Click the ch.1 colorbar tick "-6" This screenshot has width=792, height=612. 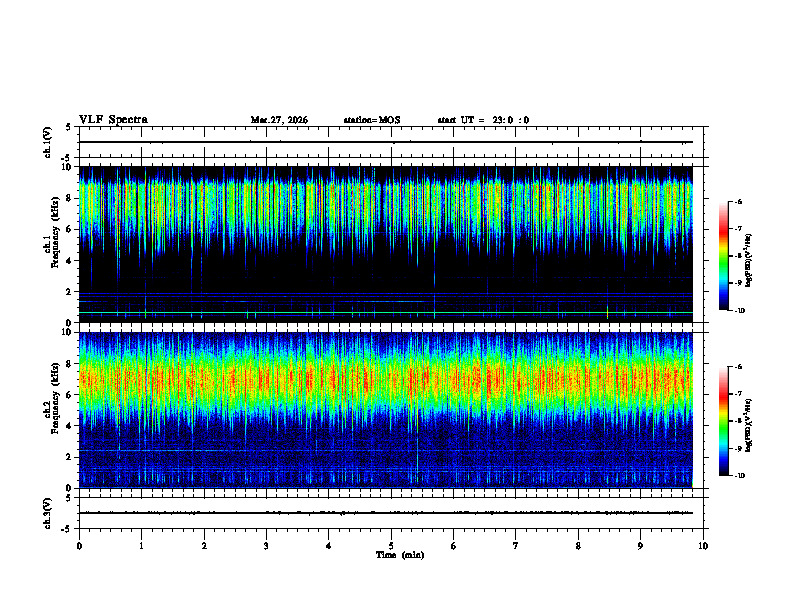tap(737, 202)
